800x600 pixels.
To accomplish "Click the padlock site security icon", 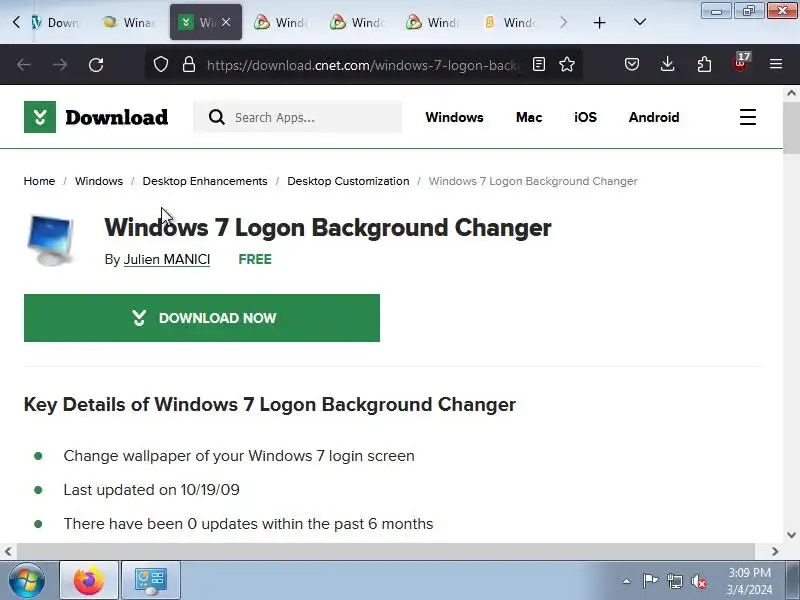I will pos(189,64).
